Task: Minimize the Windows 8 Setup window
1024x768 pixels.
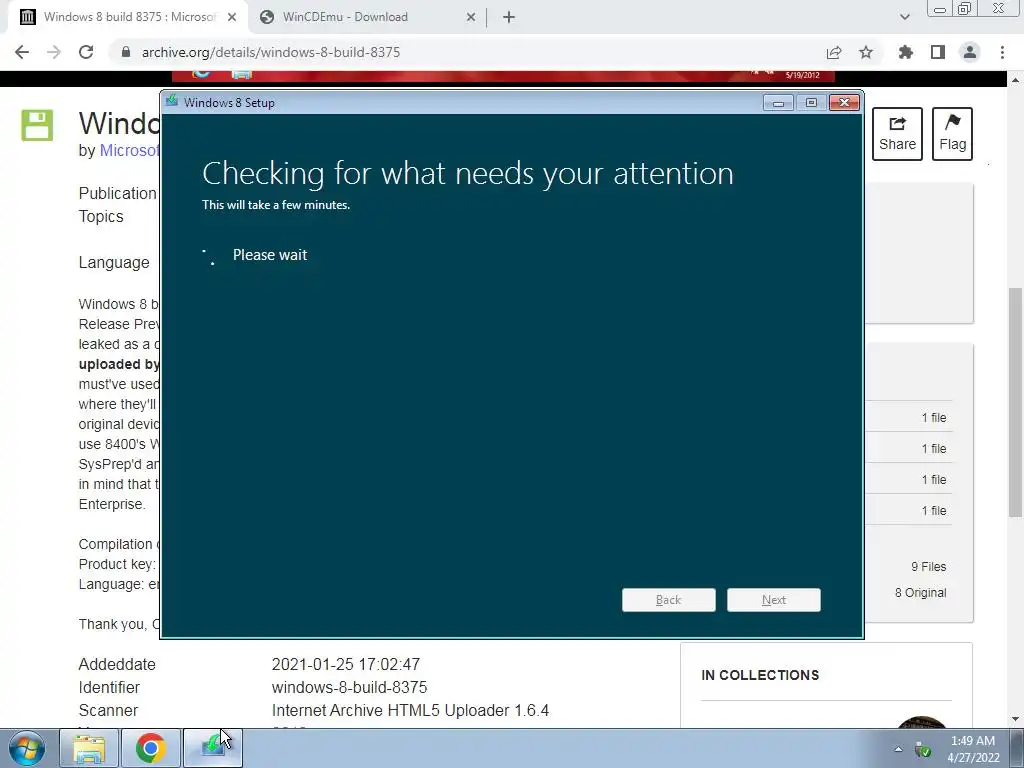Action: (778, 103)
